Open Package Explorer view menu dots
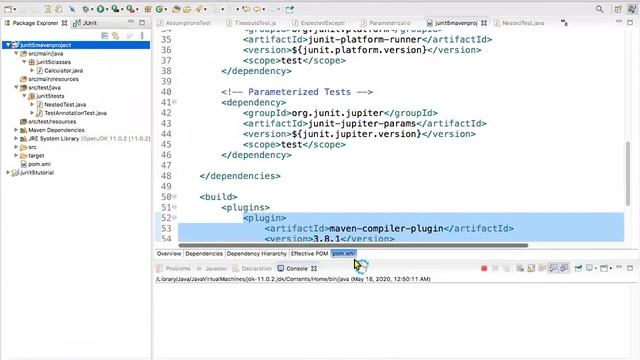Screen dimensions: 640x360 142,36
